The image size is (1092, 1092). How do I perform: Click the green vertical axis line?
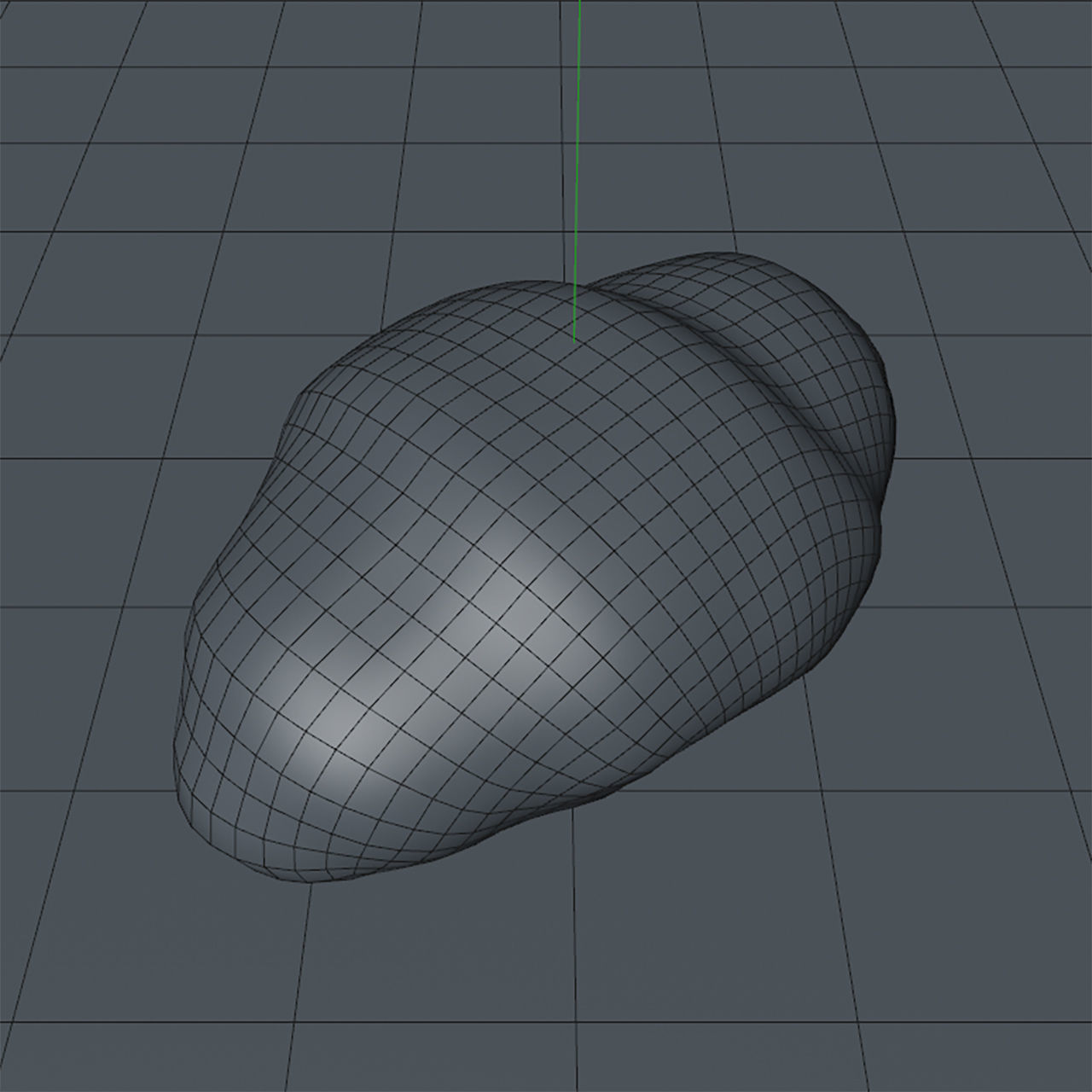tap(577, 171)
